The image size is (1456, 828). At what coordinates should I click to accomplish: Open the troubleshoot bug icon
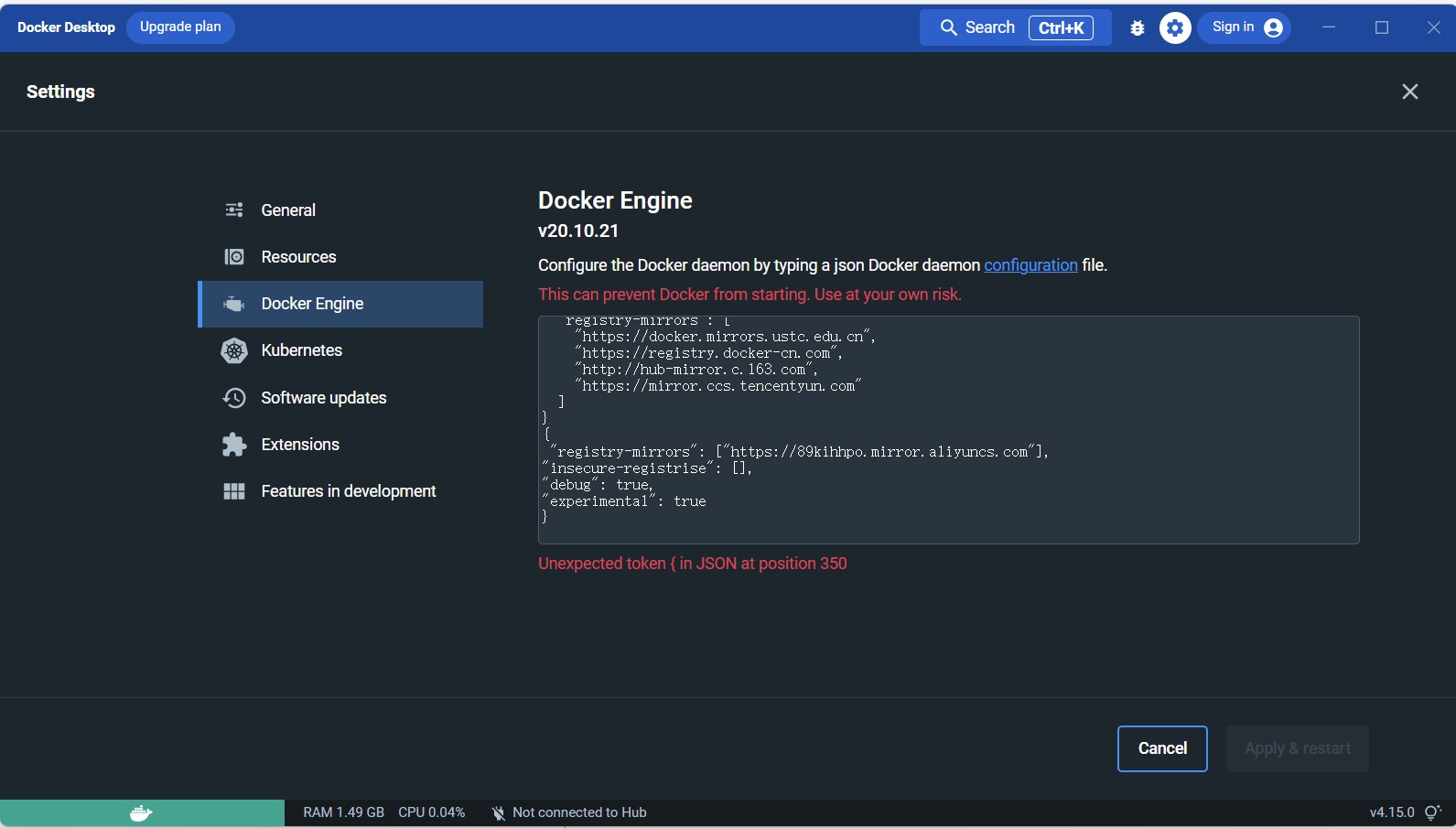tap(1138, 28)
